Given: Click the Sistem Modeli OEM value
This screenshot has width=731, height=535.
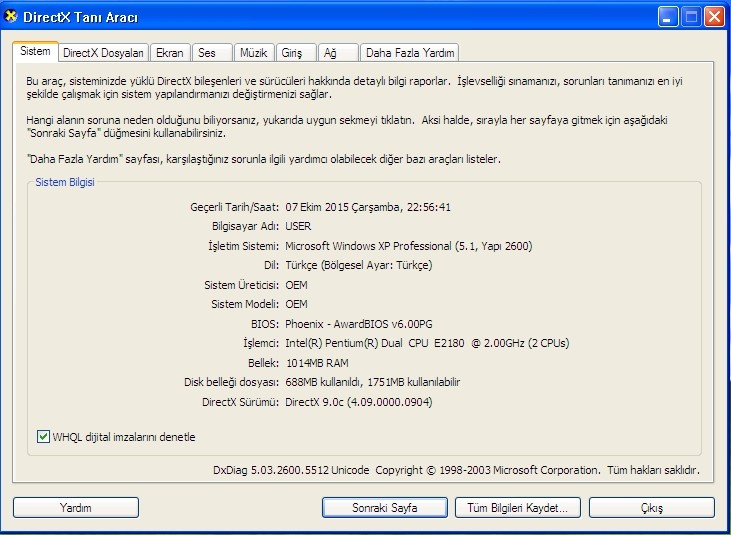Looking at the screenshot, I should pyautogui.click(x=297, y=304).
